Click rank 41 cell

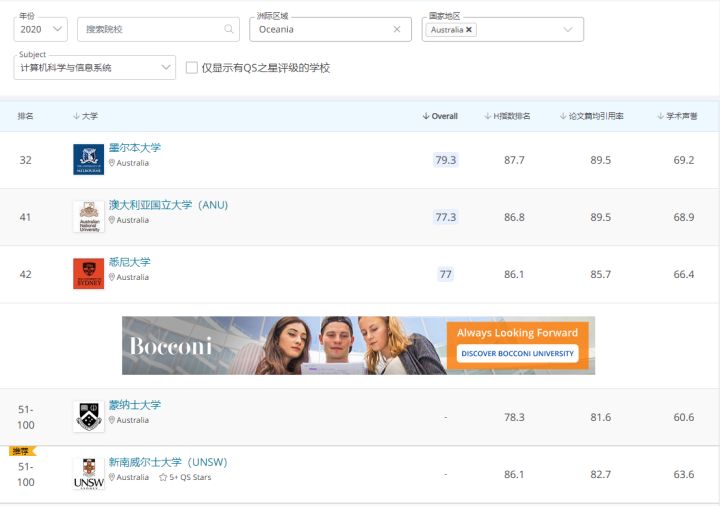[x=26, y=217]
